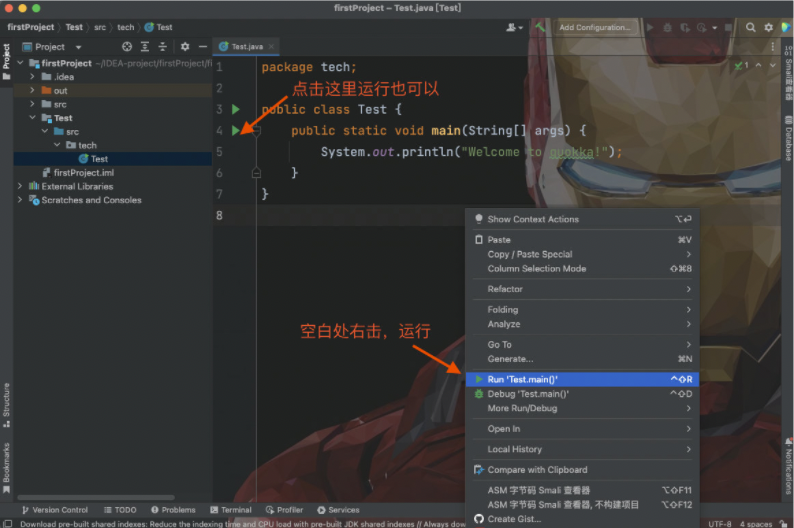Select Debug 'Test.main()' in context menu
Image resolution: width=794 pixels, height=528 pixels.
(582, 394)
